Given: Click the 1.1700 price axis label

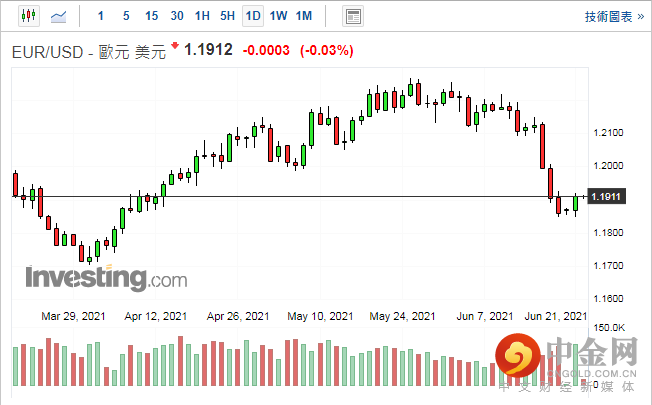Looking at the screenshot, I should tap(608, 265).
